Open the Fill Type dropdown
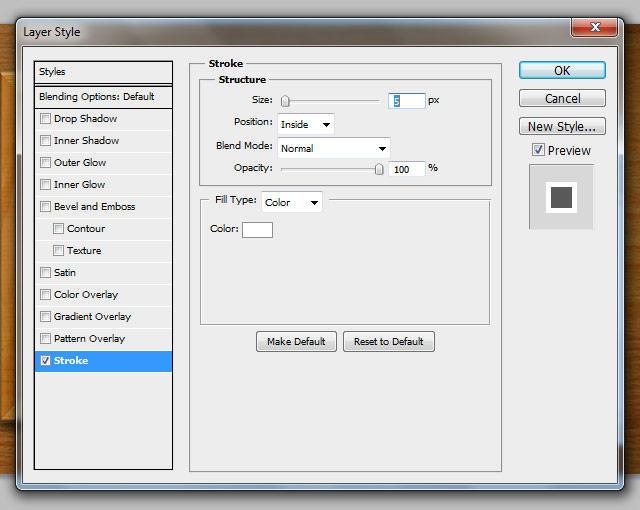Image resolution: width=640 pixels, height=510 pixels. (x=291, y=202)
